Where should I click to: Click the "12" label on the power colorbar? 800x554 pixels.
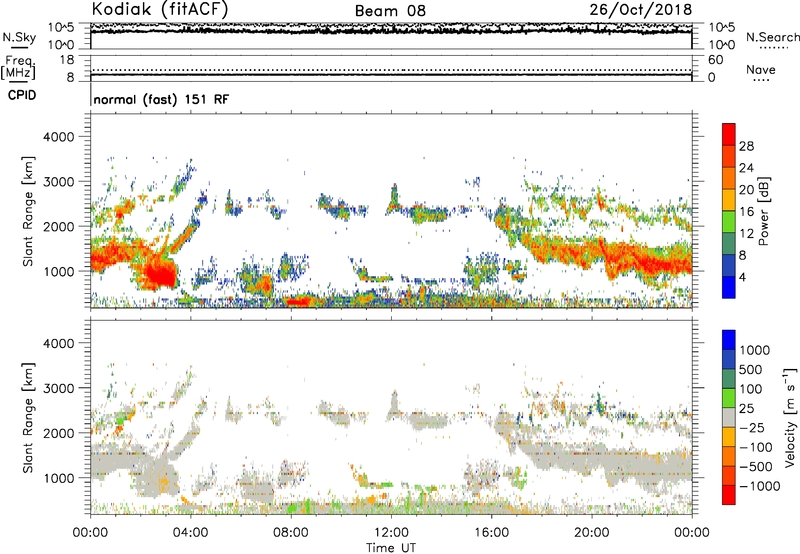(746, 234)
